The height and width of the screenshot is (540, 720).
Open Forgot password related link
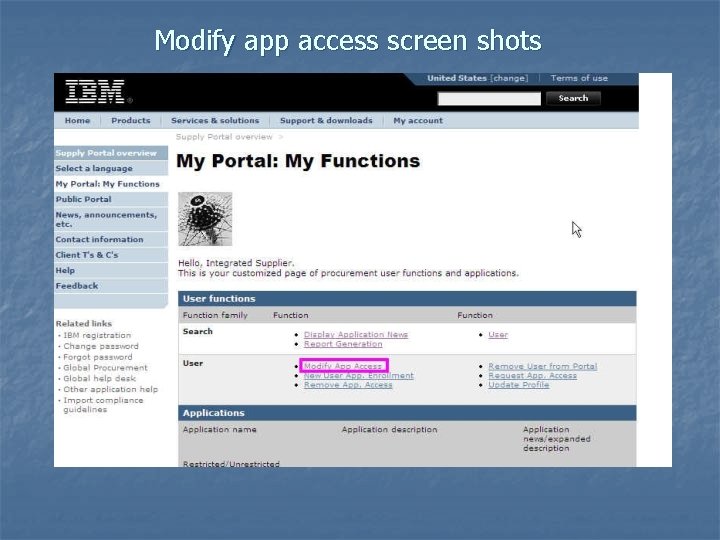click(x=98, y=357)
